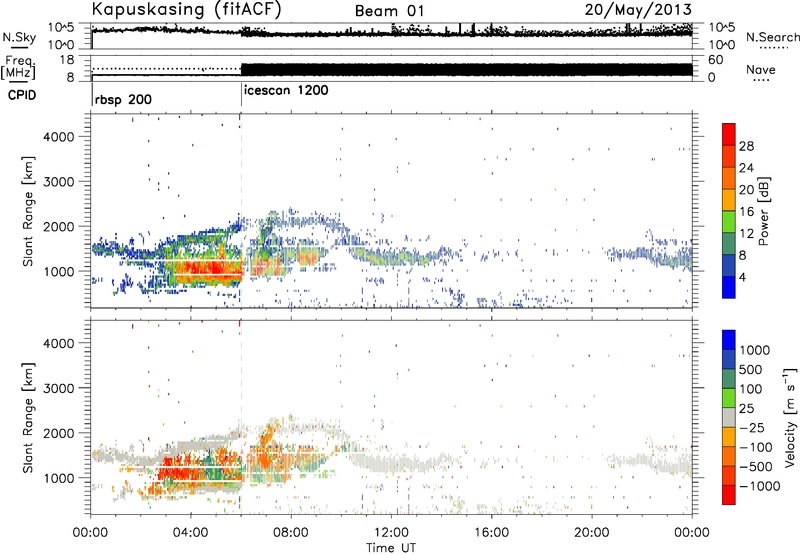
Task: Click the 16 tick on Power colorbar
Action: [746, 212]
